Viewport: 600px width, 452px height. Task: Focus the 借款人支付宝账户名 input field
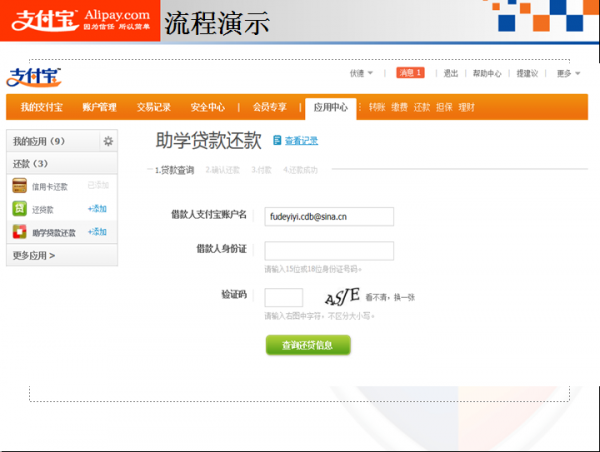329,217
